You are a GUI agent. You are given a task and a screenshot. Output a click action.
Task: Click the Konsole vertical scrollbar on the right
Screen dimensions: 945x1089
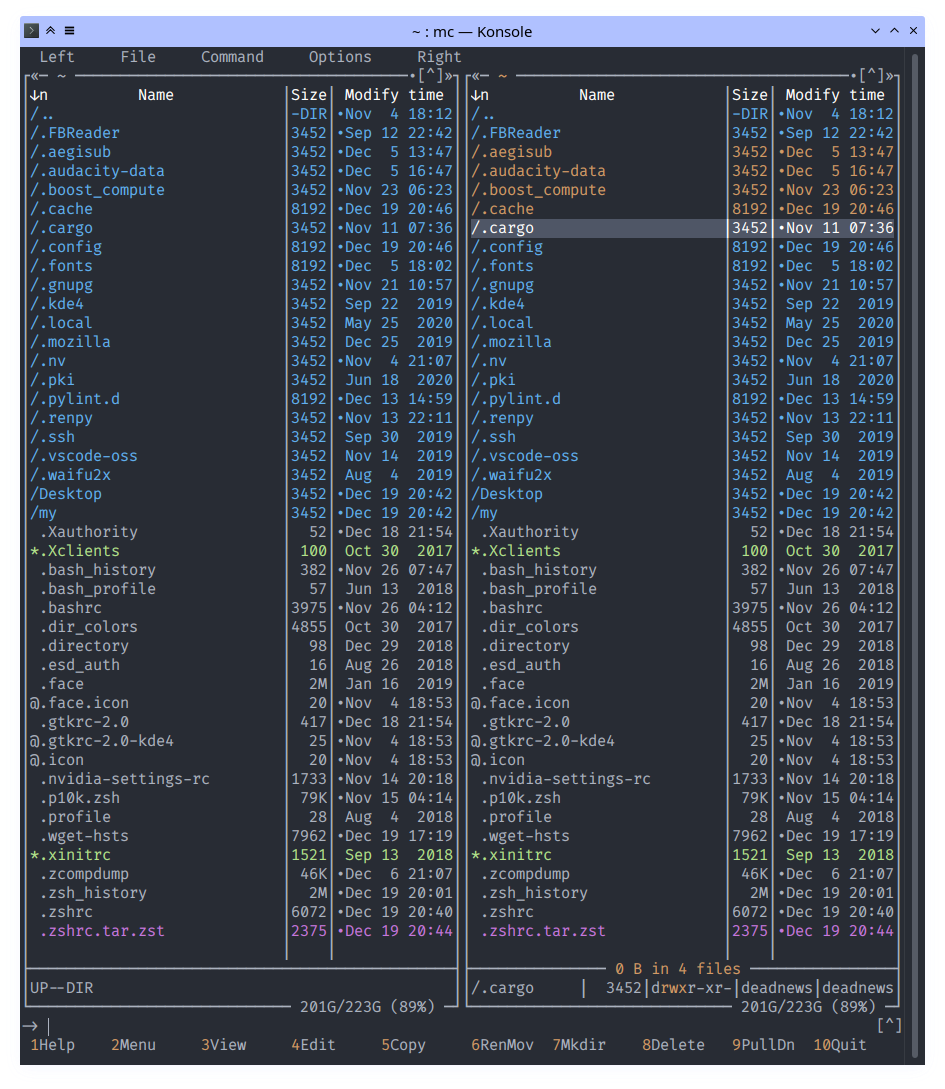tap(915, 500)
